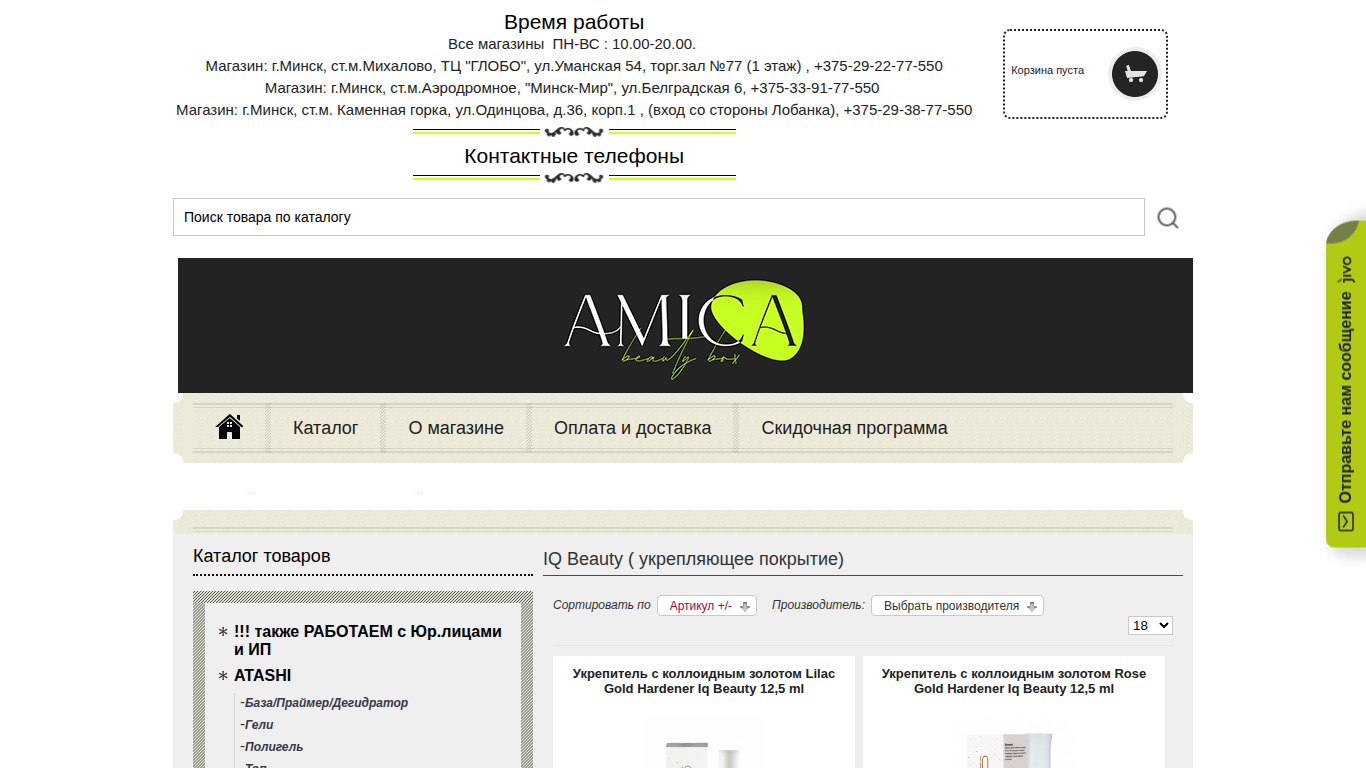Image resolution: width=1366 pixels, height=768 pixels.
Task: Select База/Праймер/Дегидратор subcategory
Action: coord(325,703)
